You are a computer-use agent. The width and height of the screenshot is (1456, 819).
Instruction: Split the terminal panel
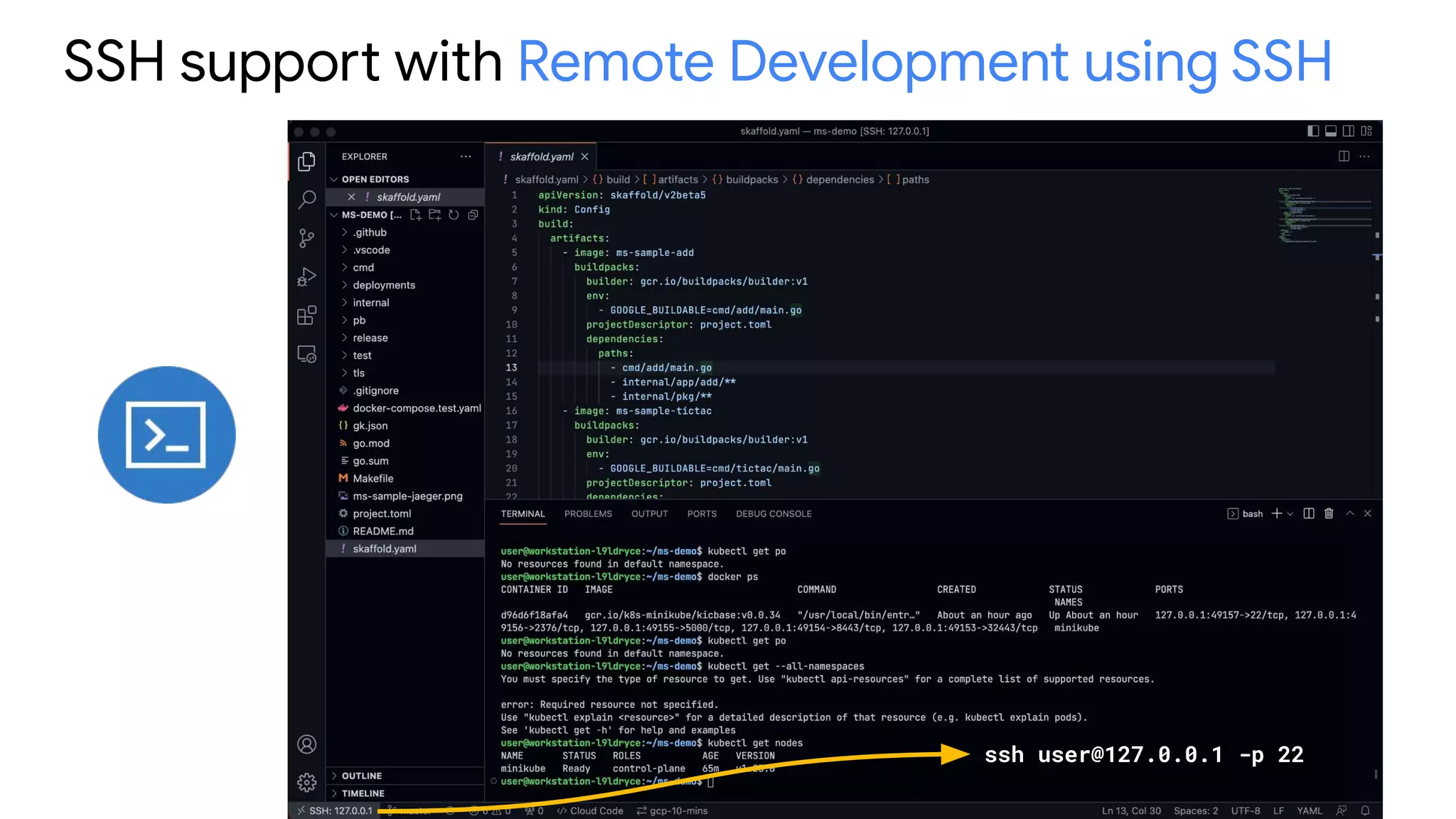click(1309, 513)
